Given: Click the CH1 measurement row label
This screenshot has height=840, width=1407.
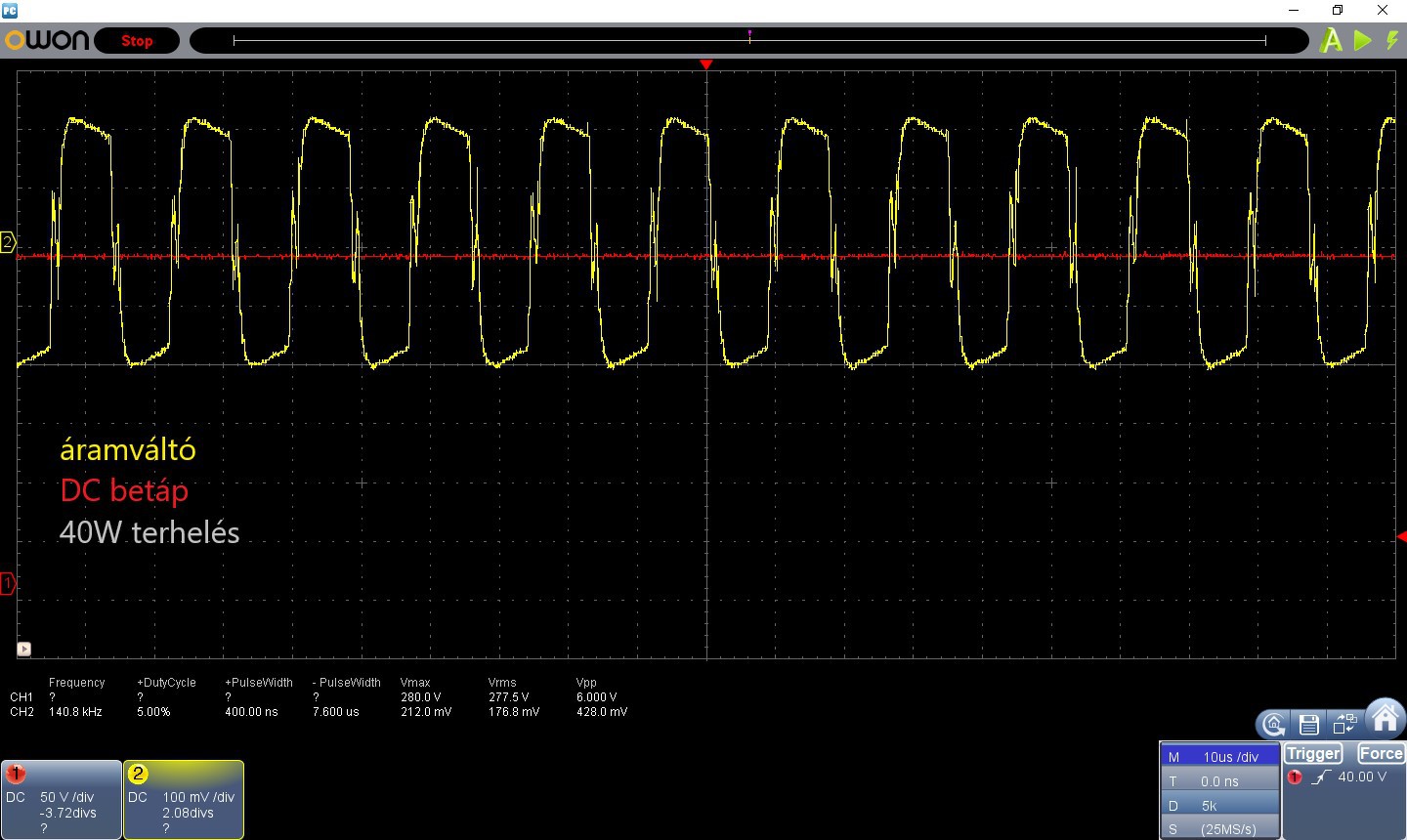Looking at the screenshot, I should tap(21, 697).
